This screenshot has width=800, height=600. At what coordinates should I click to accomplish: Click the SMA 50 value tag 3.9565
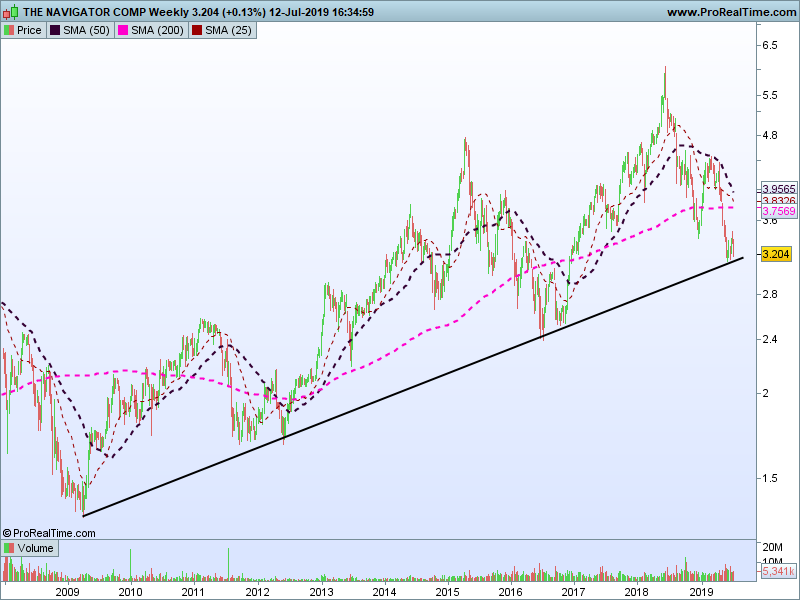coord(779,189)
